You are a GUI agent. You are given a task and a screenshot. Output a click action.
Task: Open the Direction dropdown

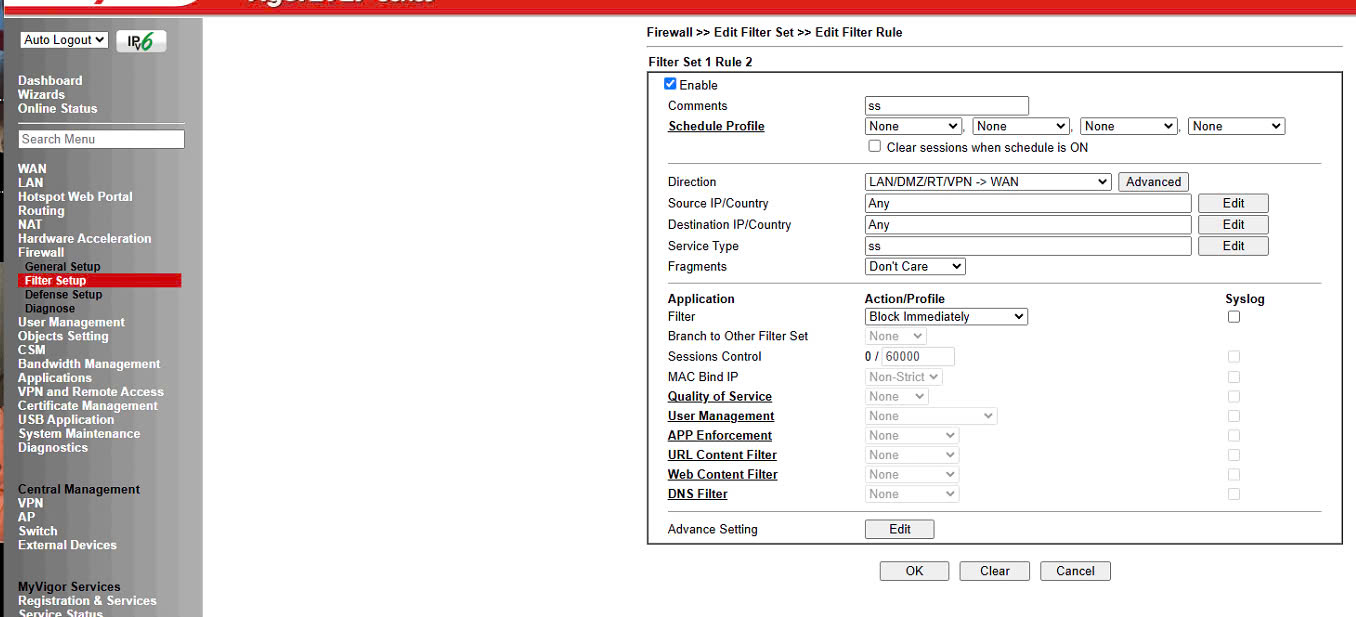coord(988,182)
